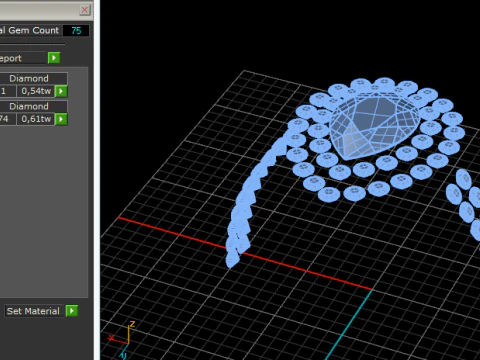
Task: Click the Set Material button
Action: [34, 311]
